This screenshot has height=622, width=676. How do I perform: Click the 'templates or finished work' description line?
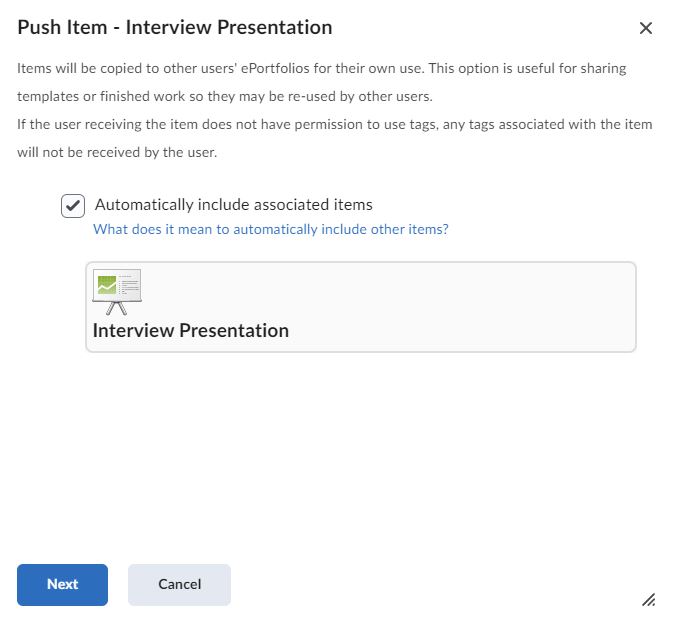(x=224, y=97)
